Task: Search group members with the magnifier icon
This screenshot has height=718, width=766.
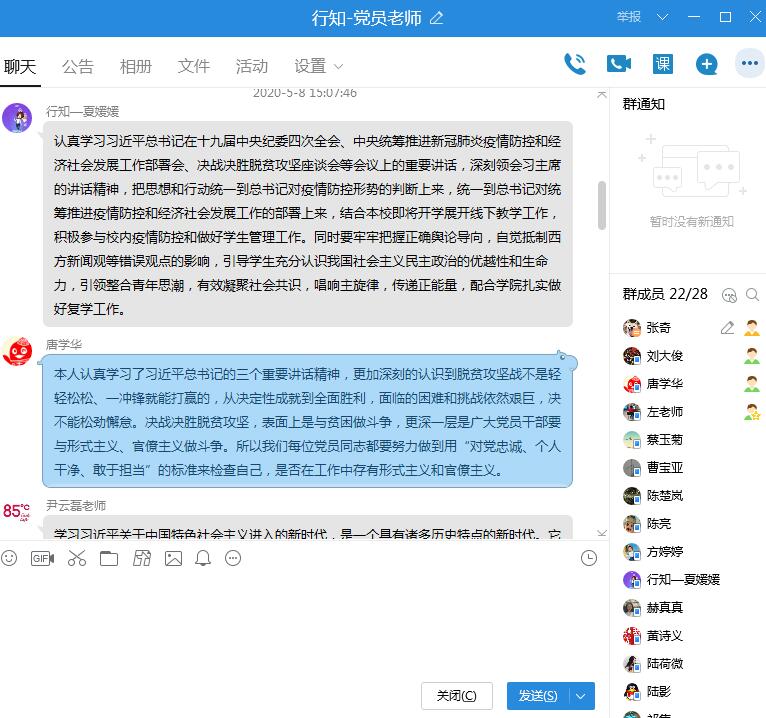Action: click(x=752, y=295)
